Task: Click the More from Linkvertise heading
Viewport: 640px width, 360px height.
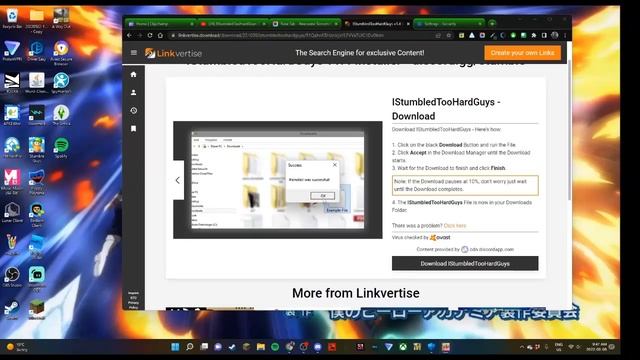Action: (356, 293)
